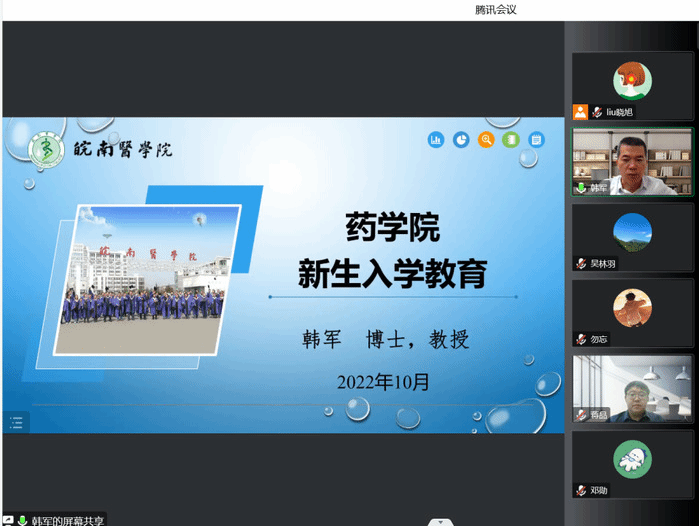The image size is (699, 526).
Task: Click the host badge beside liu晓旭
Action: [x=580, y=112]
